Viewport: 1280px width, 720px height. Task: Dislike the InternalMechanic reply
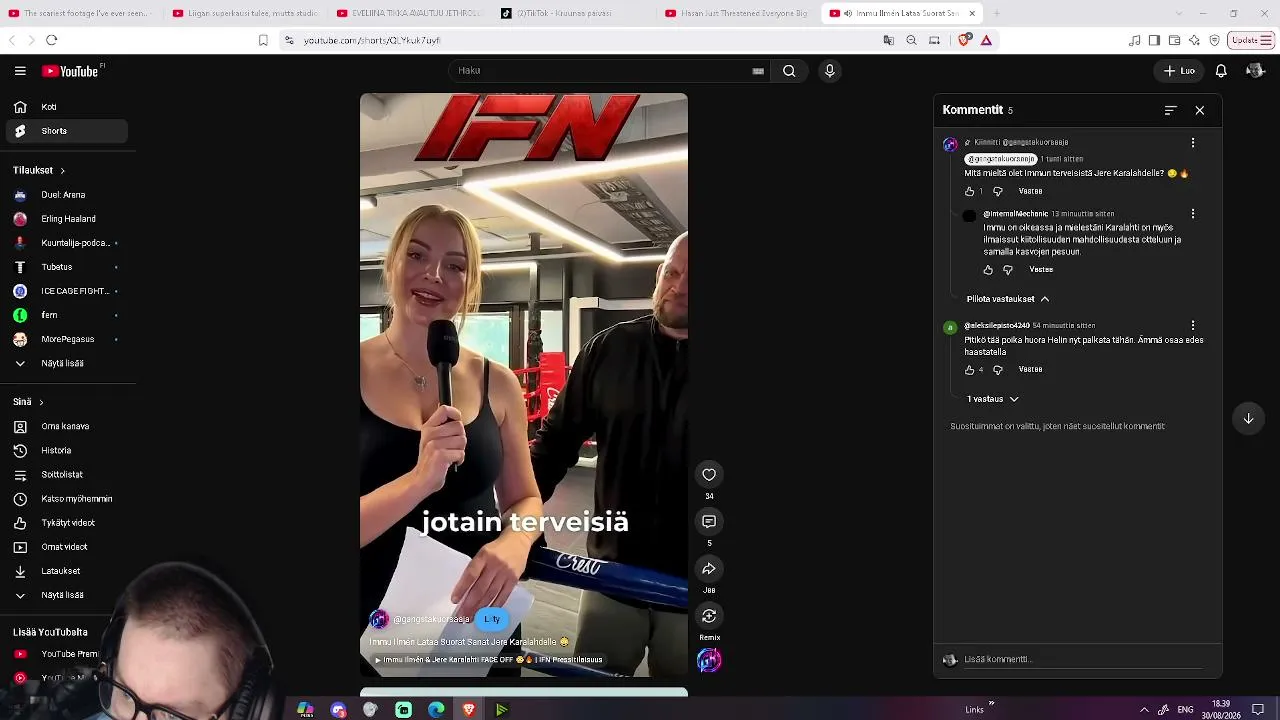[x=1008, y=270]
